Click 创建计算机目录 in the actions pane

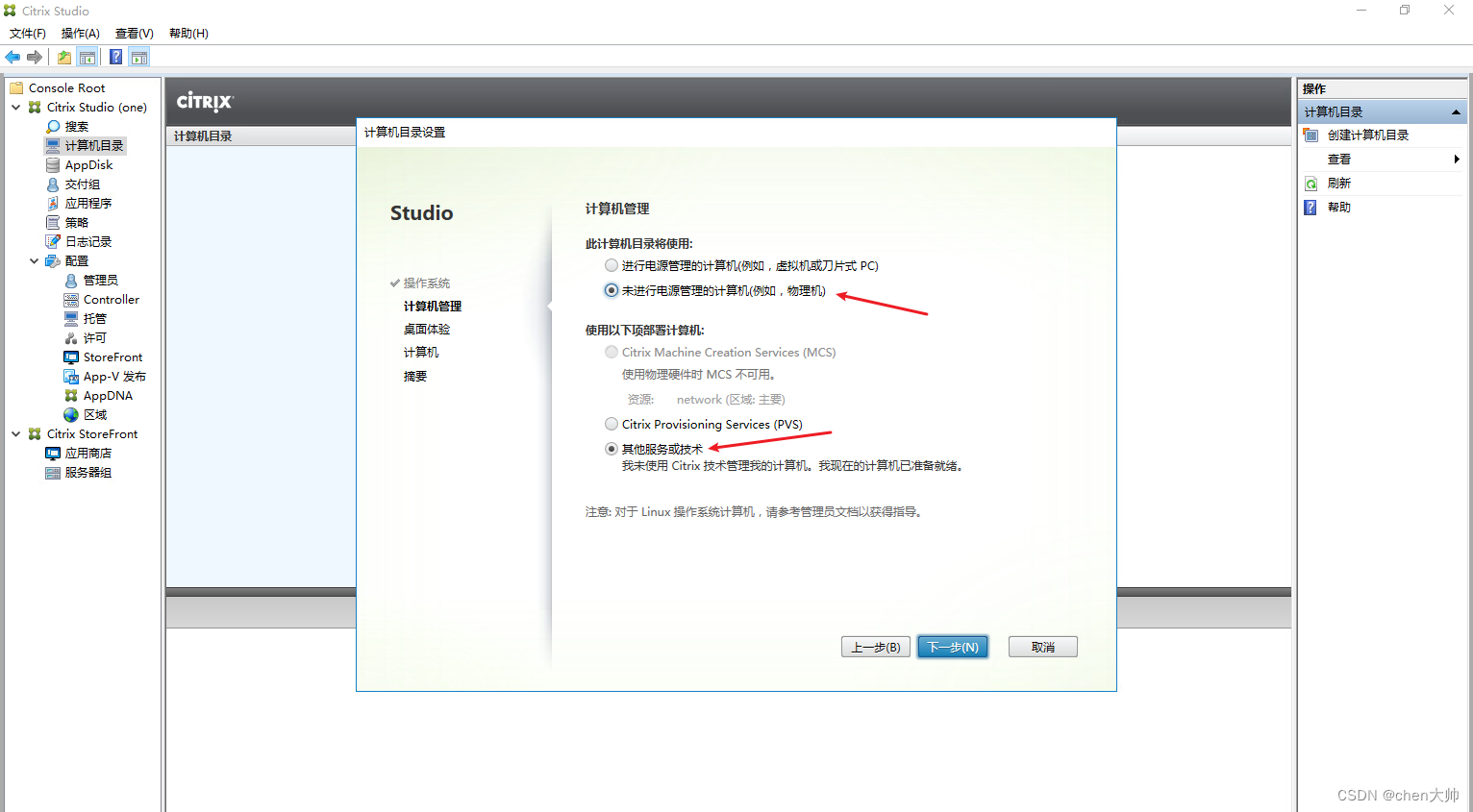point(1367,135)
